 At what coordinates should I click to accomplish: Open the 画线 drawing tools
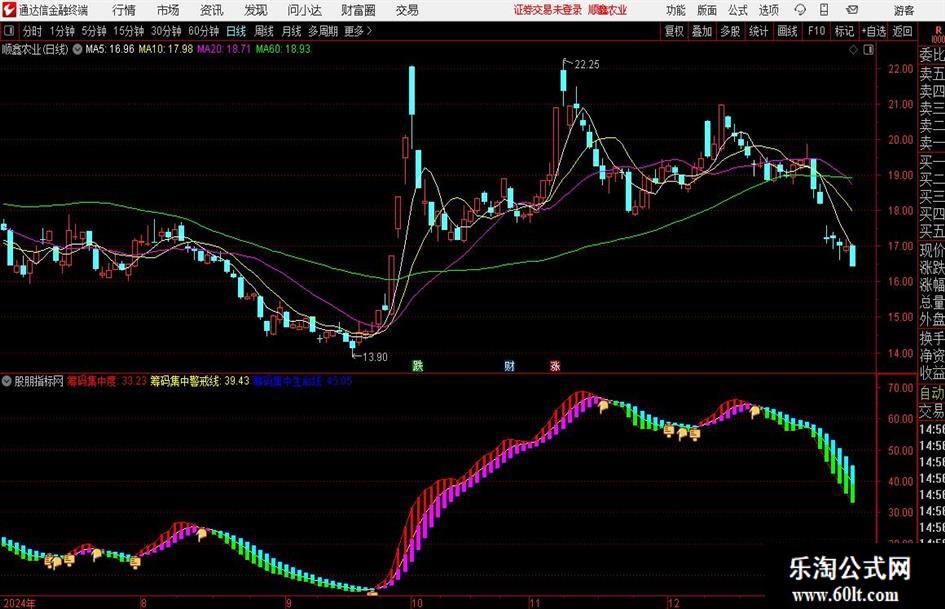[787, 31]
